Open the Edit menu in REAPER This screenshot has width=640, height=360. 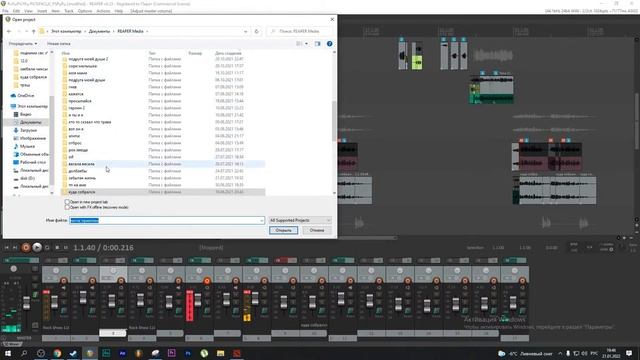point(16,11)
